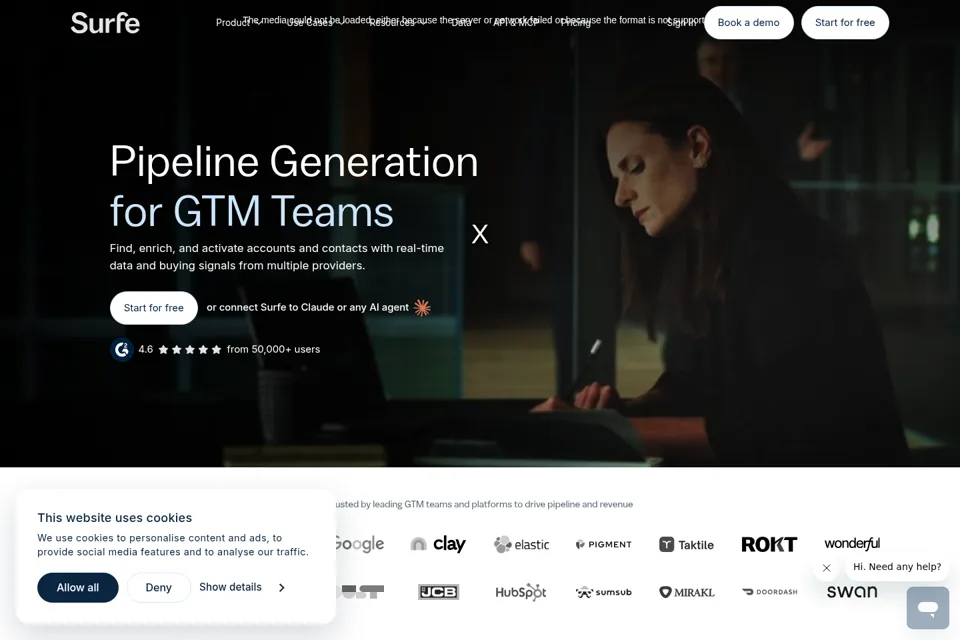Image resolution: width=960 pixels, height=640 pixels.
Task: Click connect Surfe to Claude link
Action: [x=307, y=307]
